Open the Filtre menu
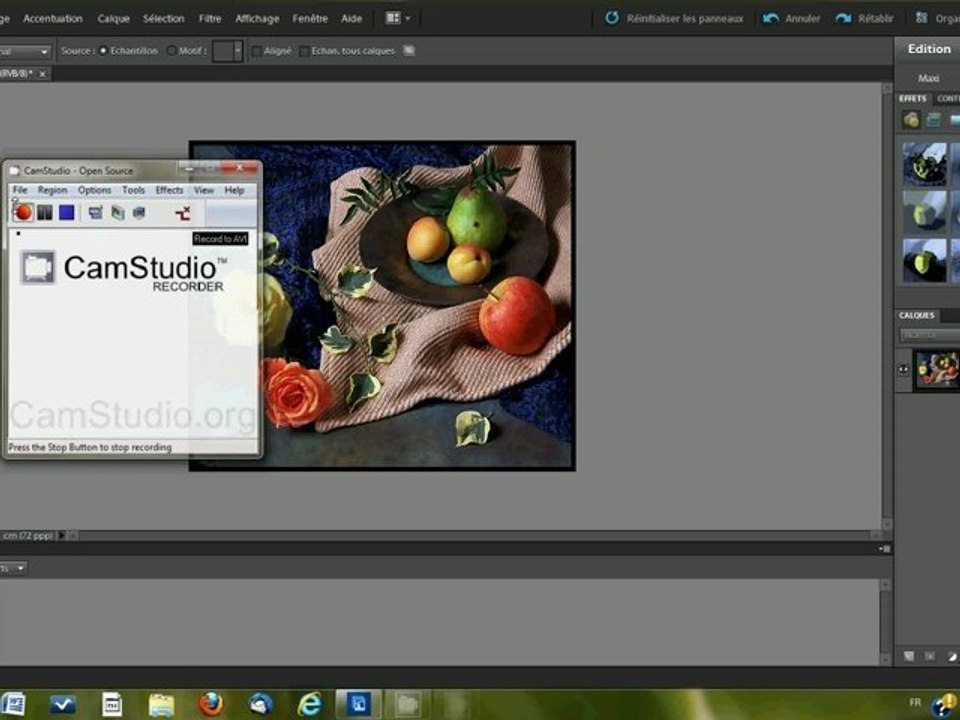 210,18
